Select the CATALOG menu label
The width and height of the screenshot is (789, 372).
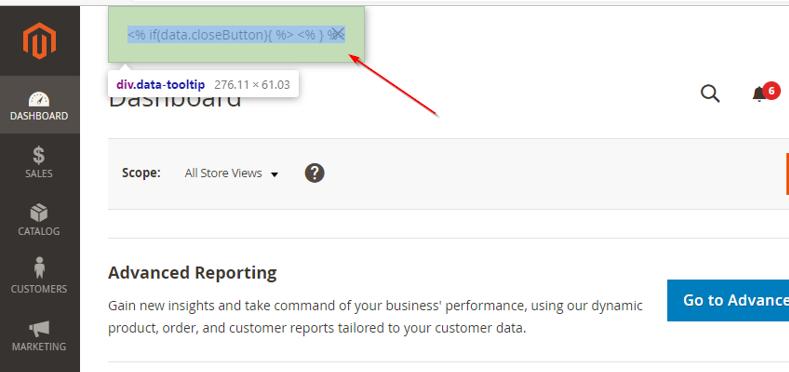pyautogui.click(x=39, y=232)
